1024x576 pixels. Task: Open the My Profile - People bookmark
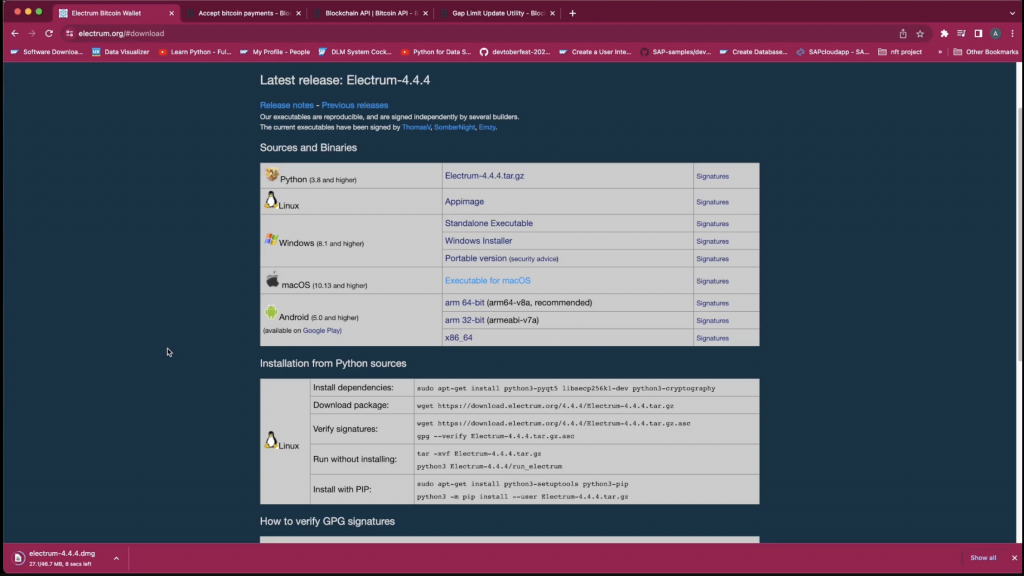point(275,52)
